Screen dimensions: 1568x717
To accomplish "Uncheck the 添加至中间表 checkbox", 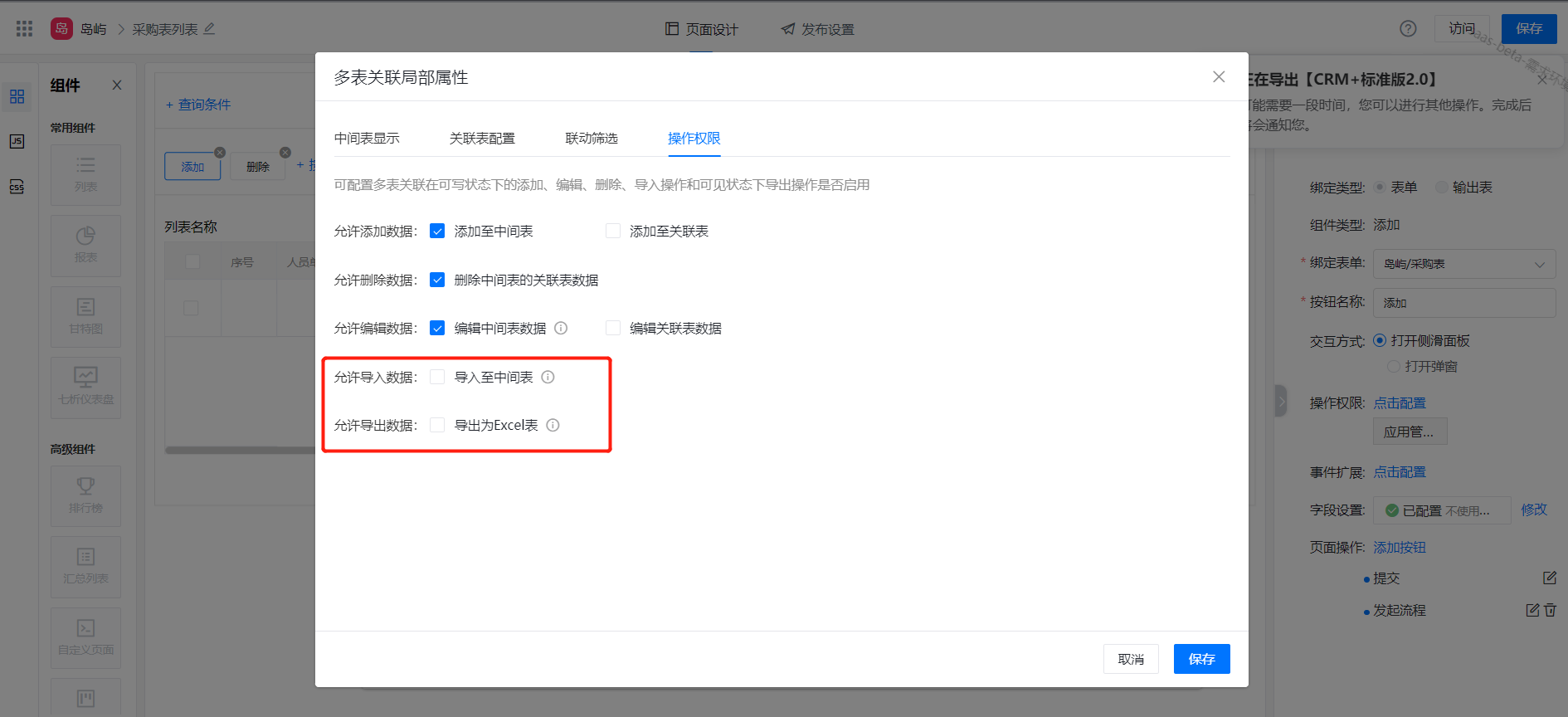I will point(437,232).
